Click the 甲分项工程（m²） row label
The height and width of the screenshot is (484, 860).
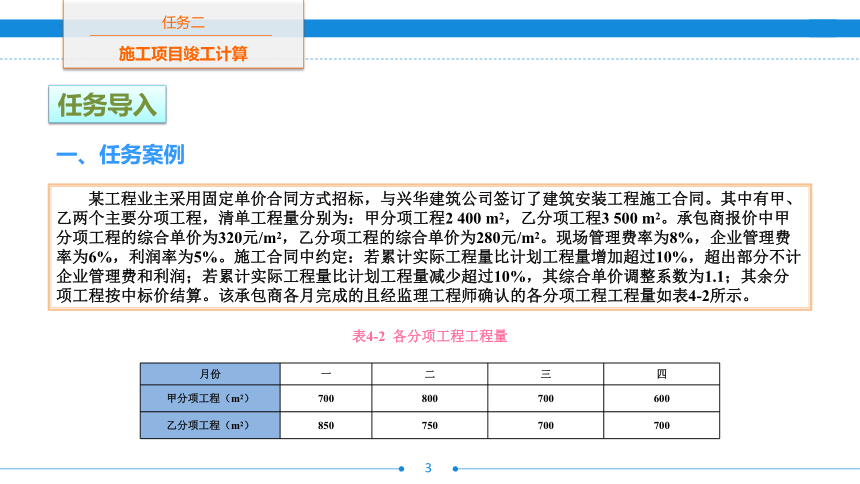click(x=210, y=398)
